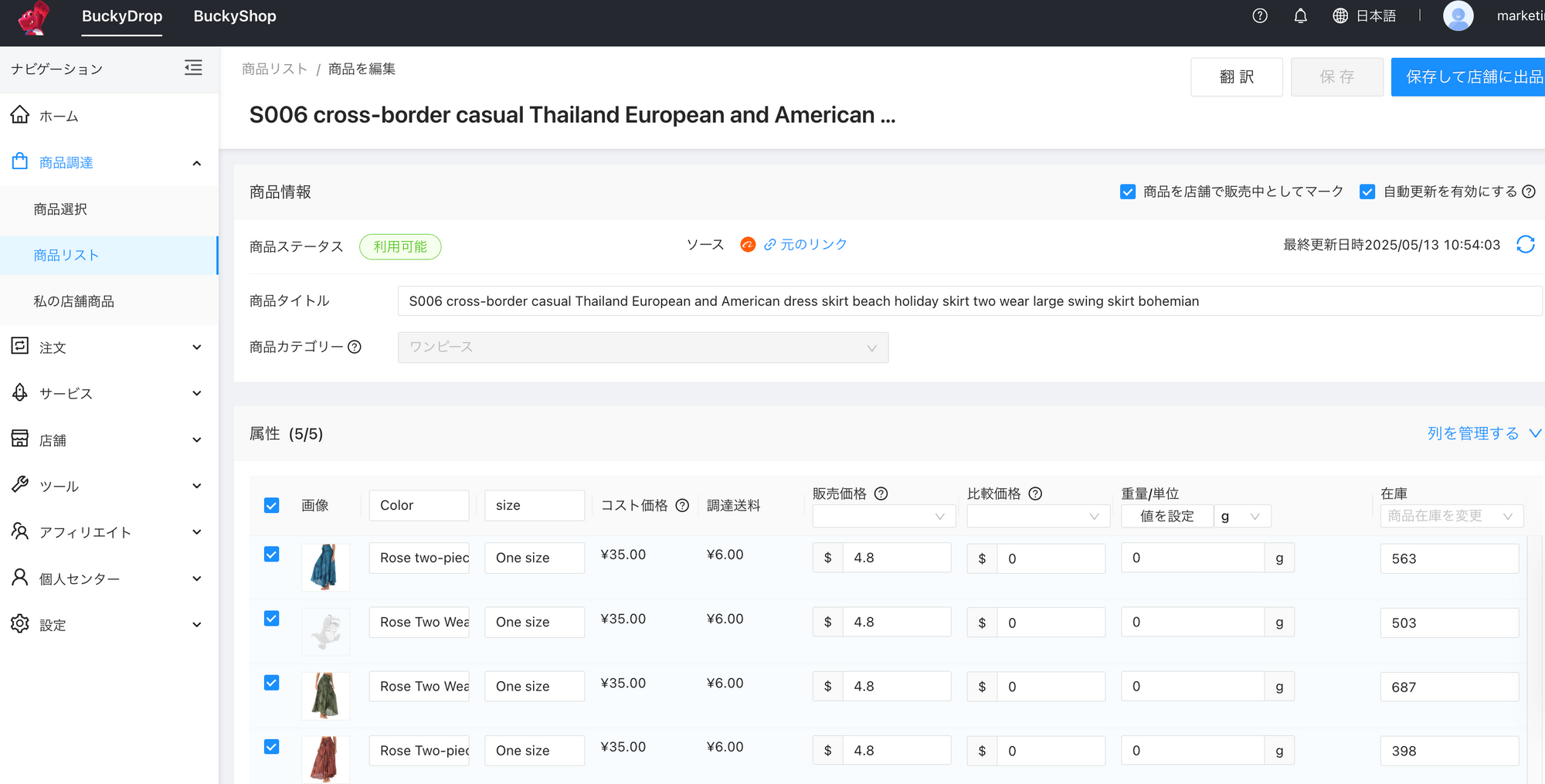Screen dimensions: 1545x784
Task: Uncheck the row with stock 687
Action: pyautogui.click(x=271, y=683)
